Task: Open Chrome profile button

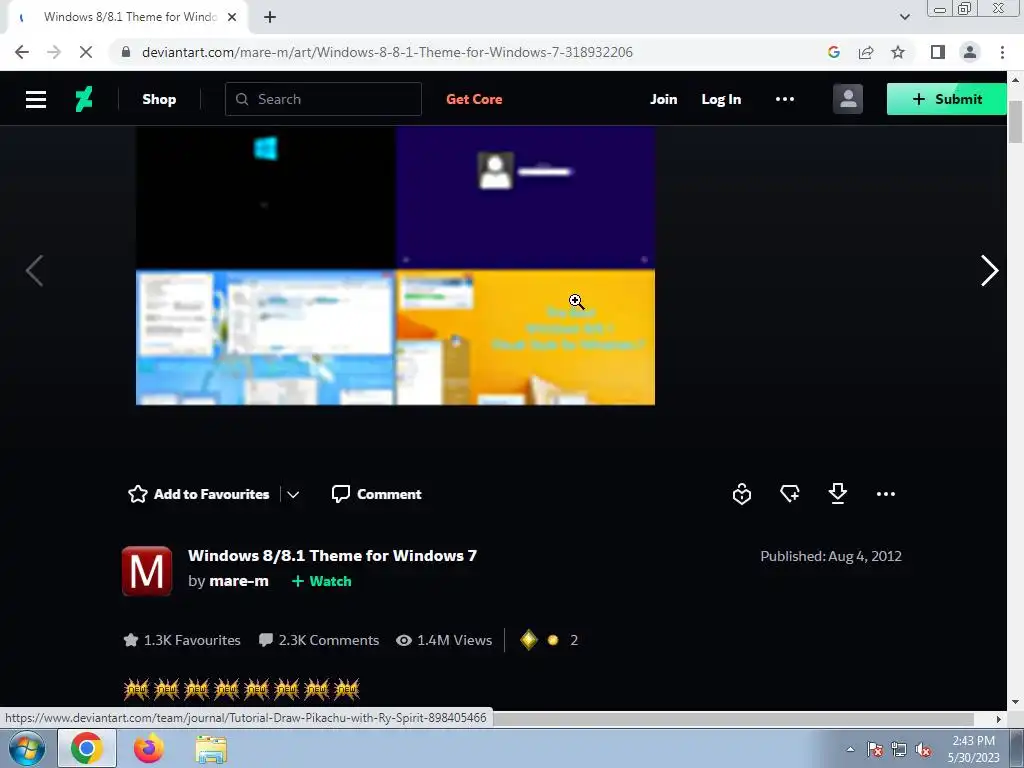Action: pos(970,52)
